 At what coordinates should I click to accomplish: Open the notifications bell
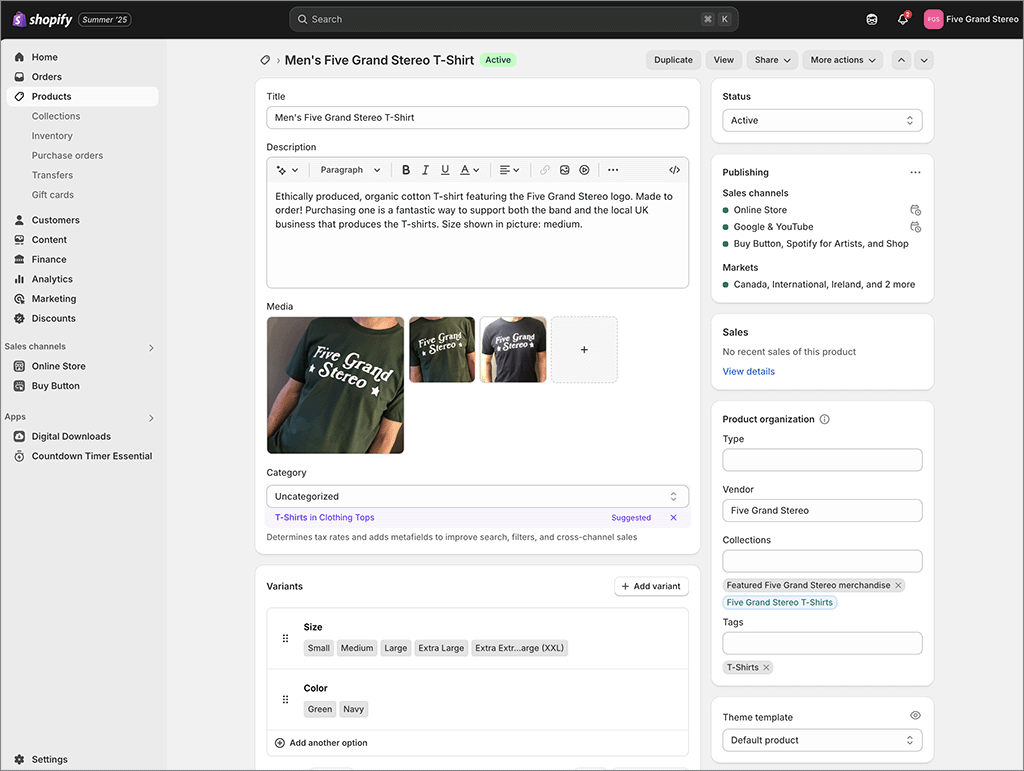click(x=903, y=20)
